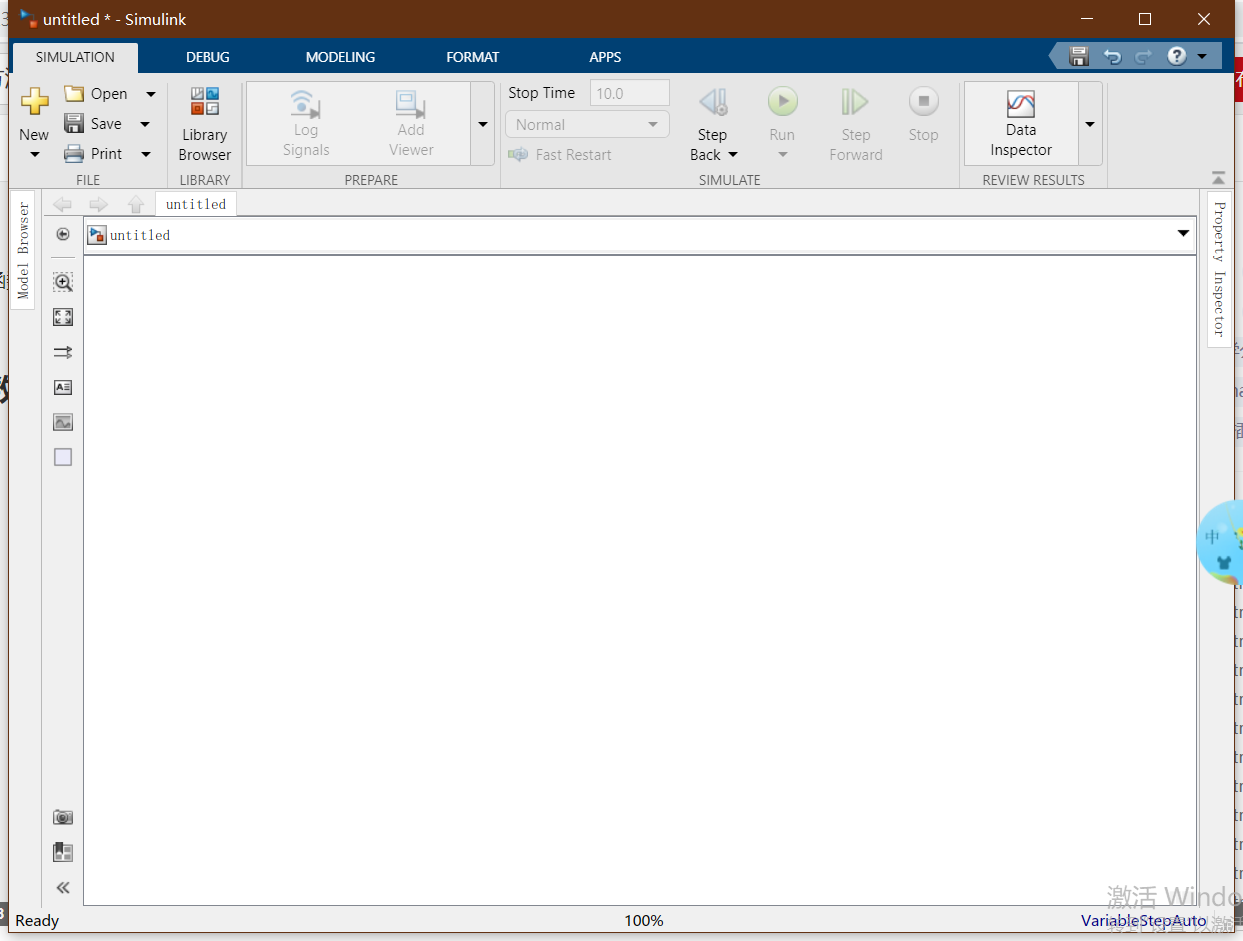The image size is (1243, 941).
Task: Switch to the DEBUG tab
Action: 208,57
